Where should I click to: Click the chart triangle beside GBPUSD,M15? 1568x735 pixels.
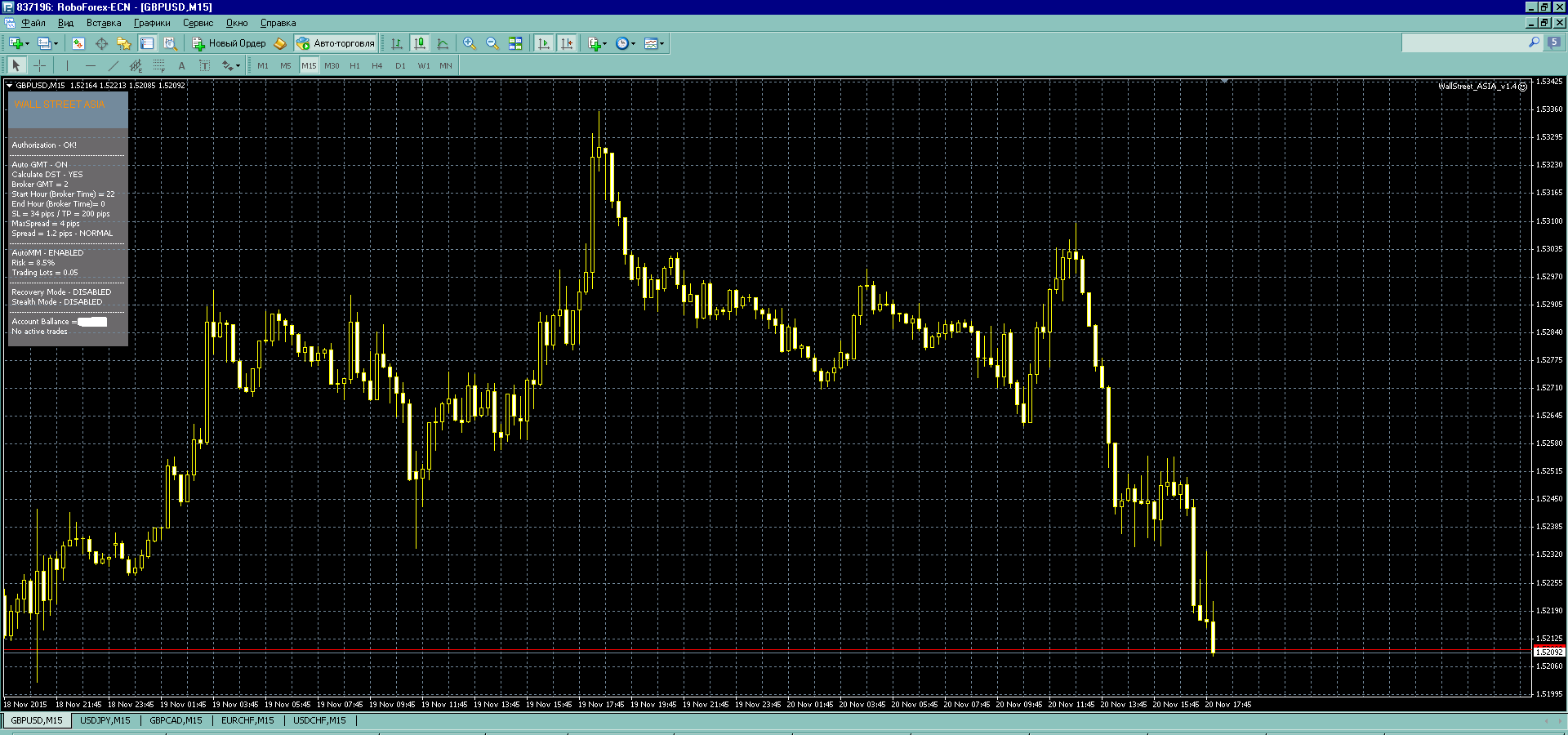pyautogui.click(x=9, y=85)
